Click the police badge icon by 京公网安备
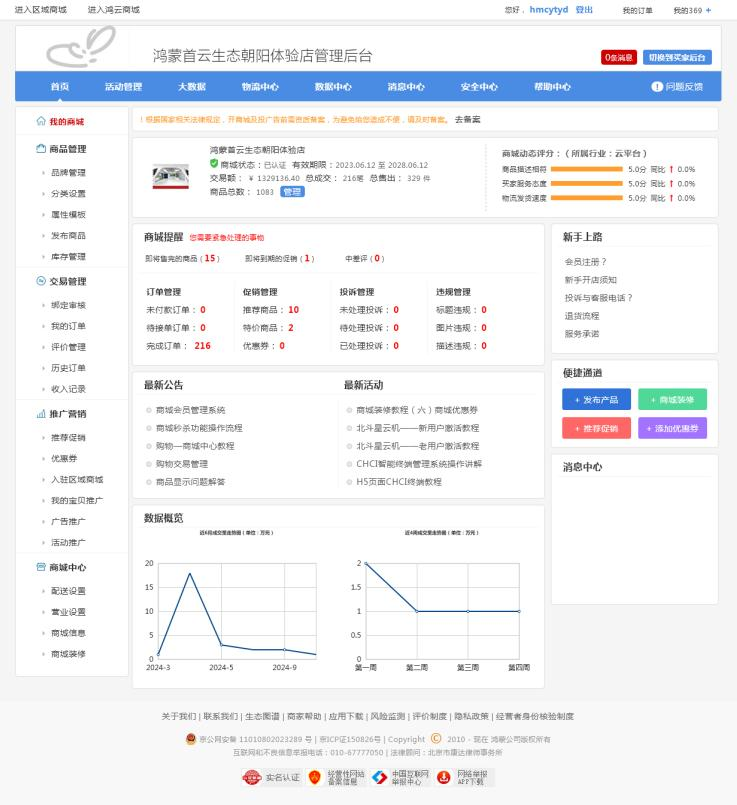 (x=191, y=739)
